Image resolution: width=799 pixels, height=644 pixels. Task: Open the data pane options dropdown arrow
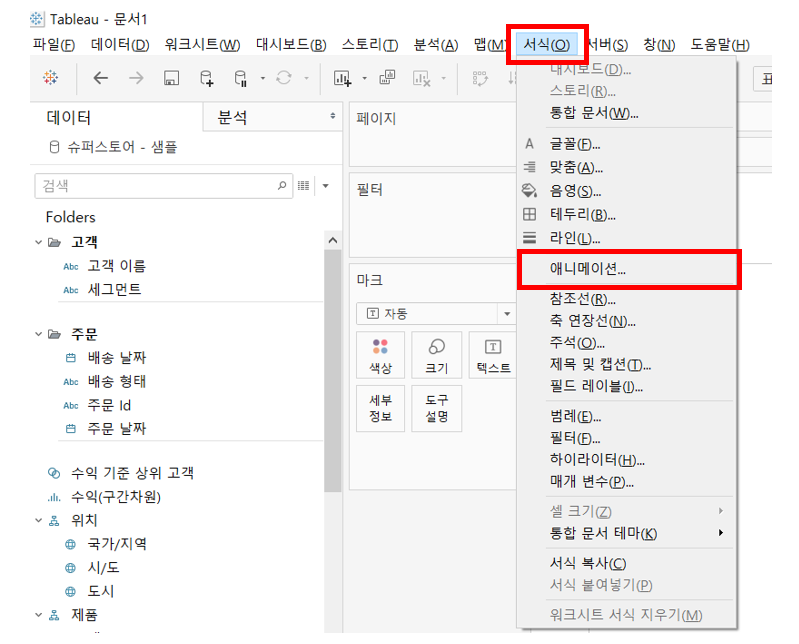click(x=326, y=185)
